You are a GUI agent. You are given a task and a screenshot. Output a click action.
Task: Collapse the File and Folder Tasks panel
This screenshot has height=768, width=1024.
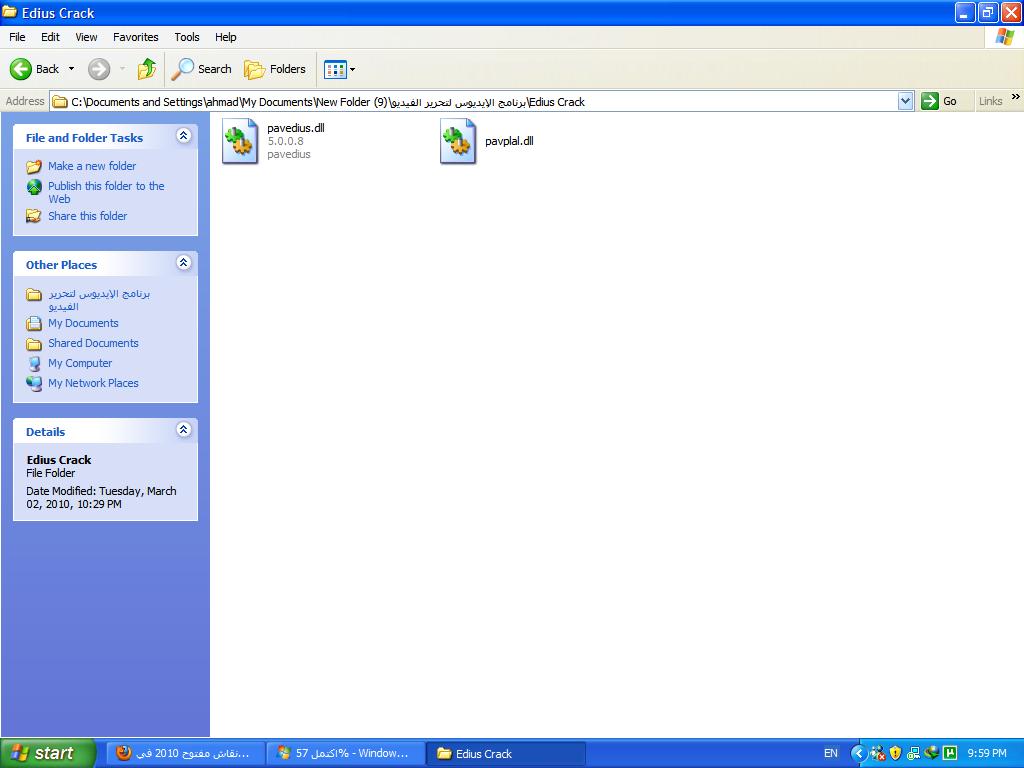(184, 135)
